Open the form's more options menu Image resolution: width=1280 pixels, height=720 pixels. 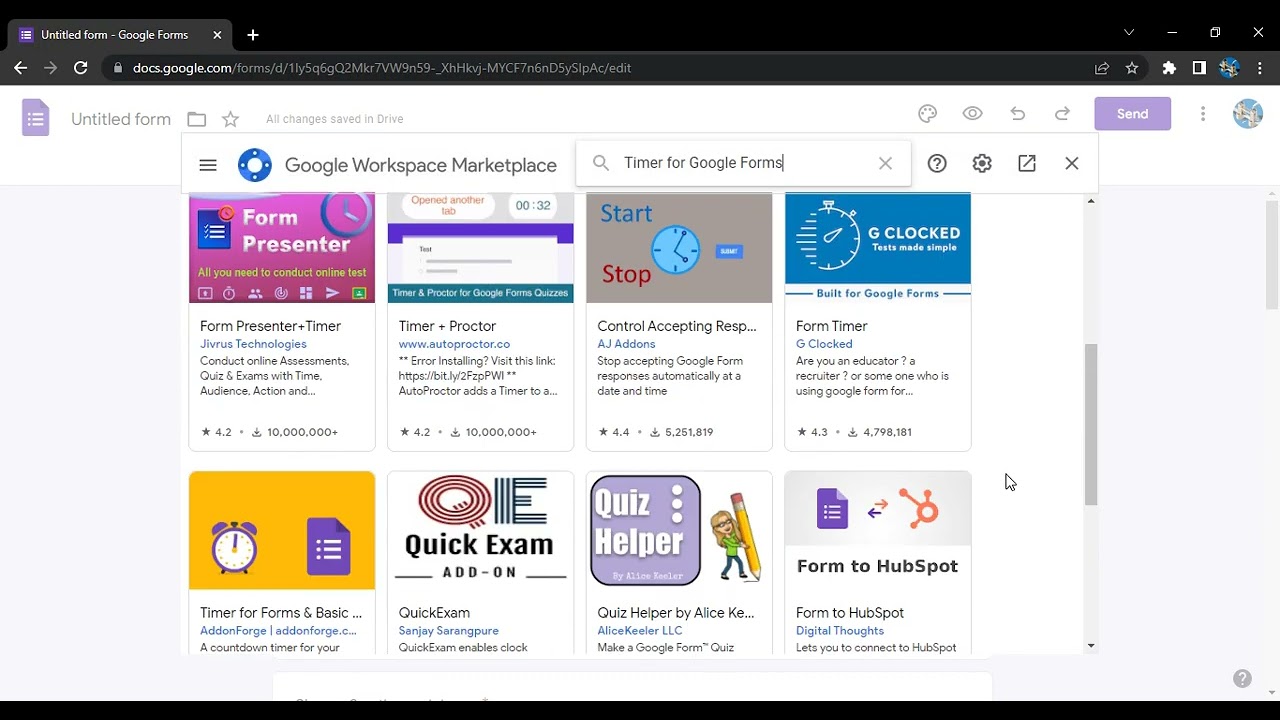click(1203, 114)
